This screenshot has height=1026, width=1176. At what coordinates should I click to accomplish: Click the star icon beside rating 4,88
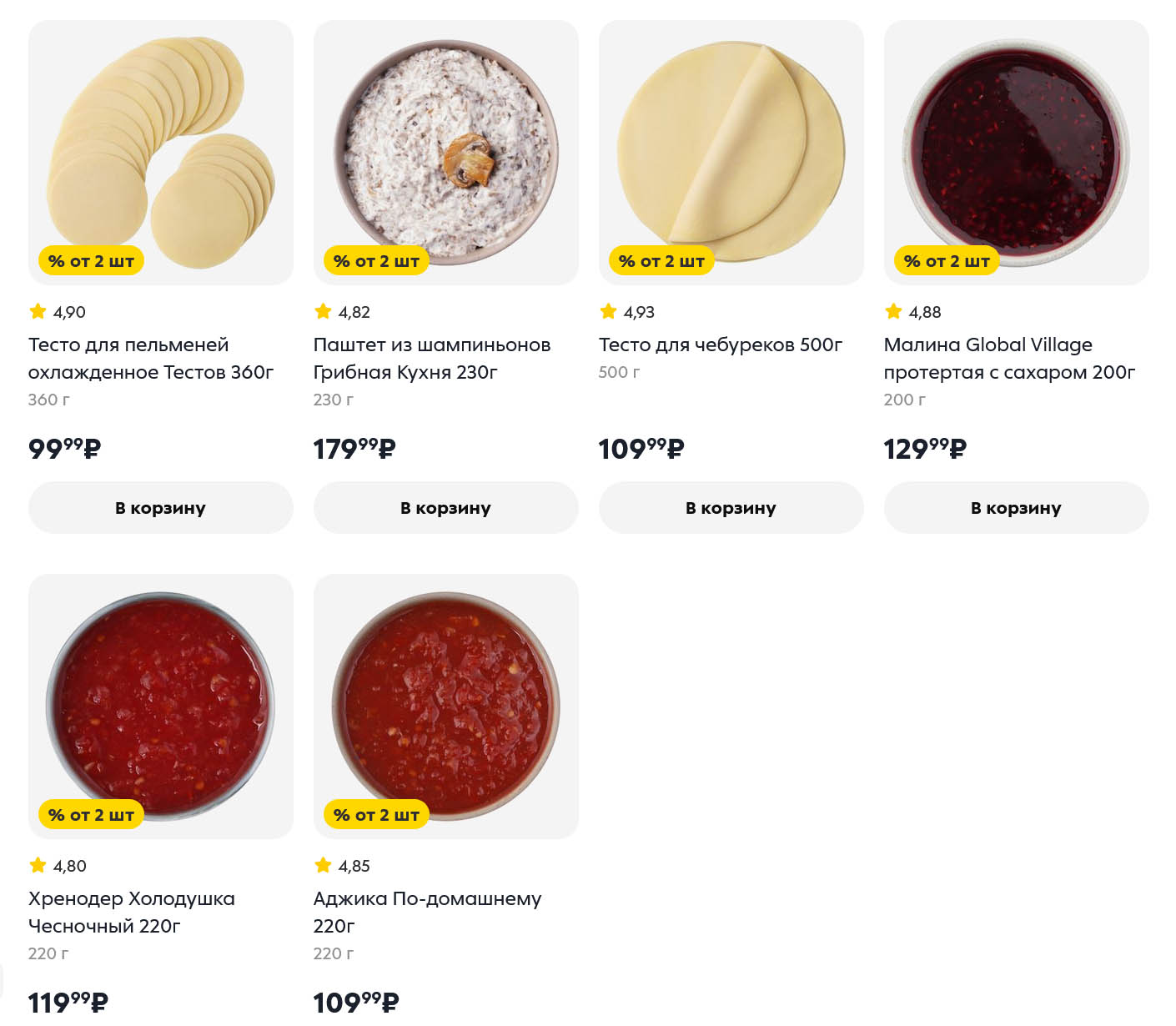pos(893,312)
